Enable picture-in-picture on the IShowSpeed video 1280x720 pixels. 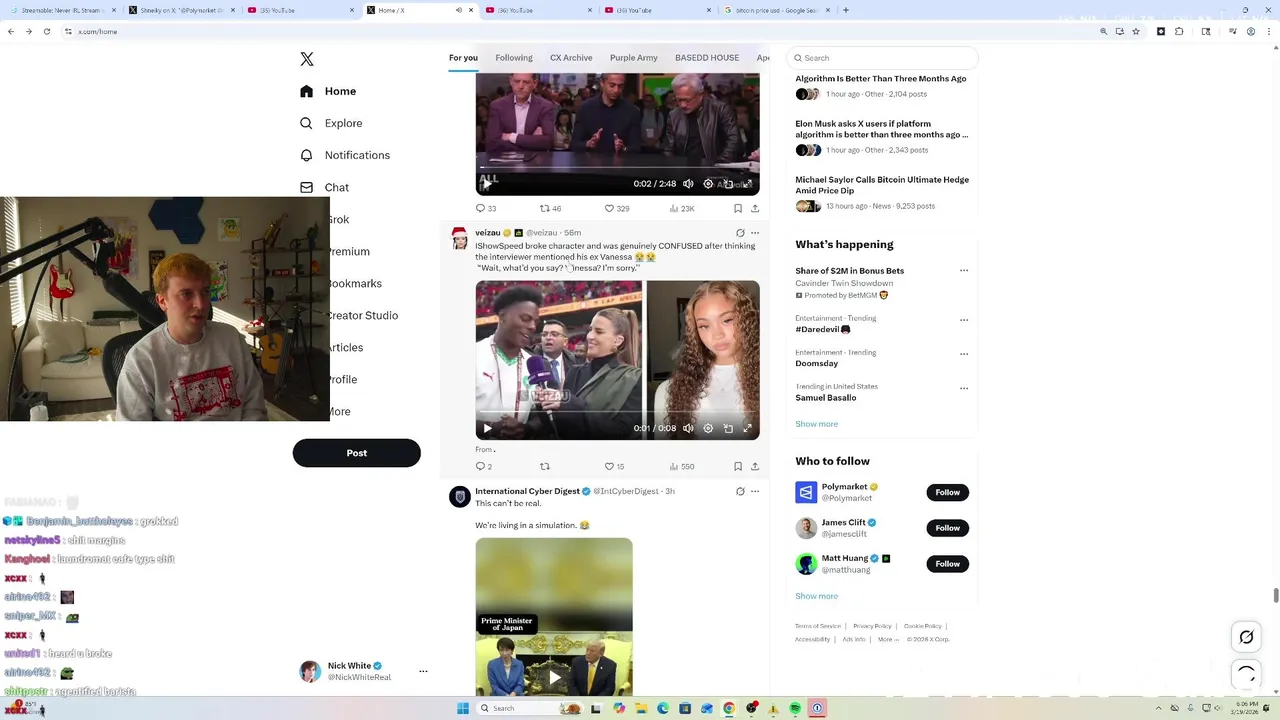coord(728,428)
